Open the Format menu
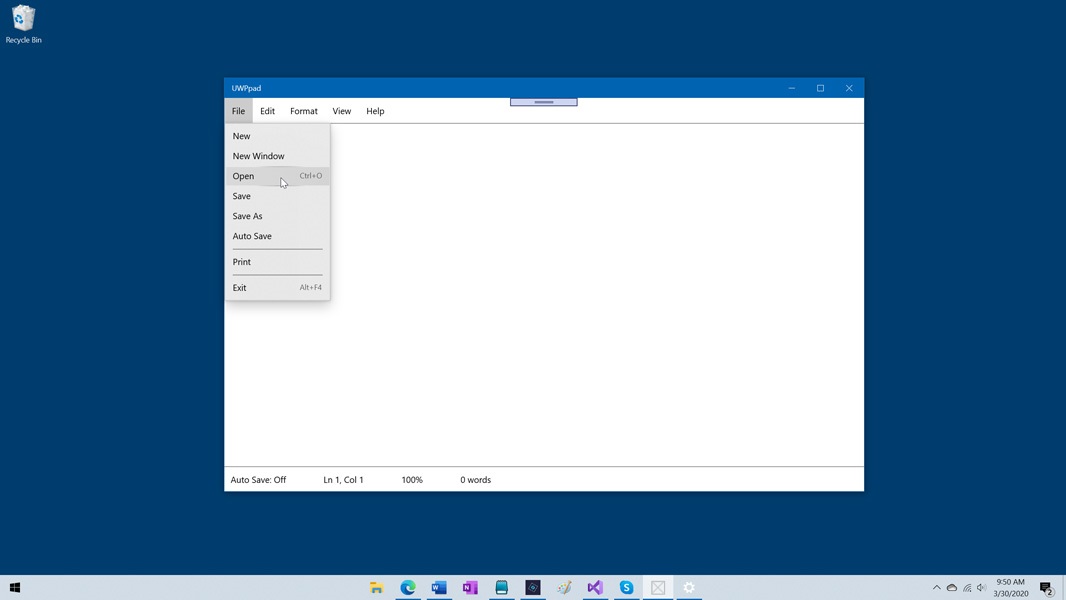The width and height of the screenshot is (1066, 600). 303,111
